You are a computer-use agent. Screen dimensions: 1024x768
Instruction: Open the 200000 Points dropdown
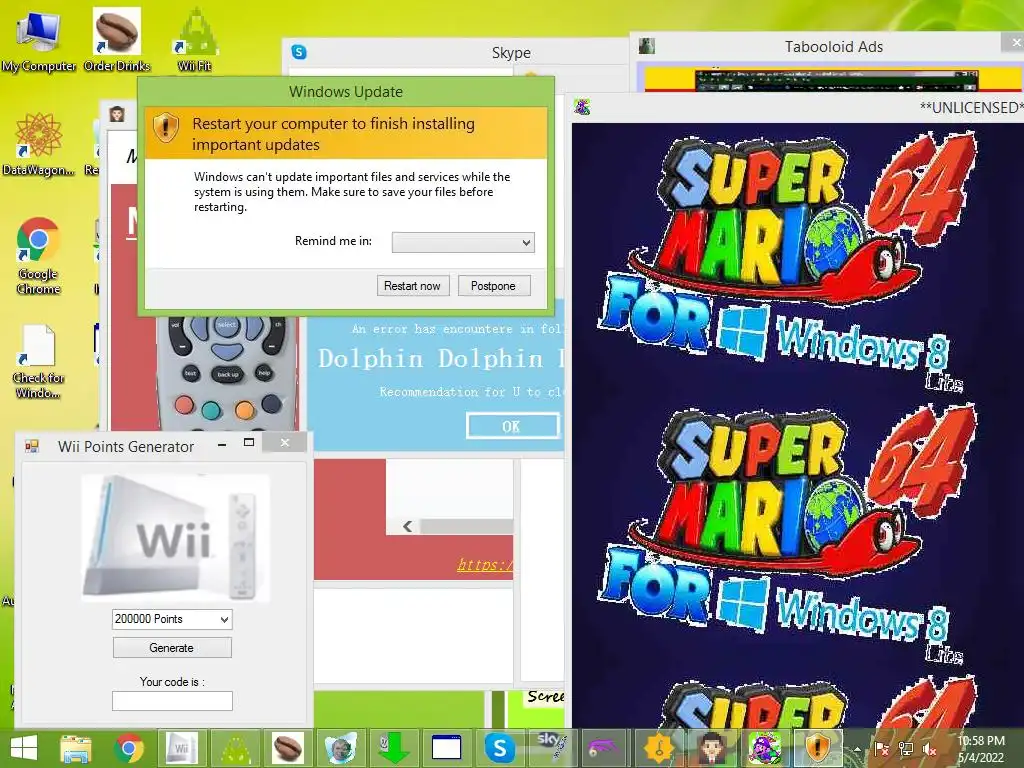pyautogui.click(x=172, y=619)
